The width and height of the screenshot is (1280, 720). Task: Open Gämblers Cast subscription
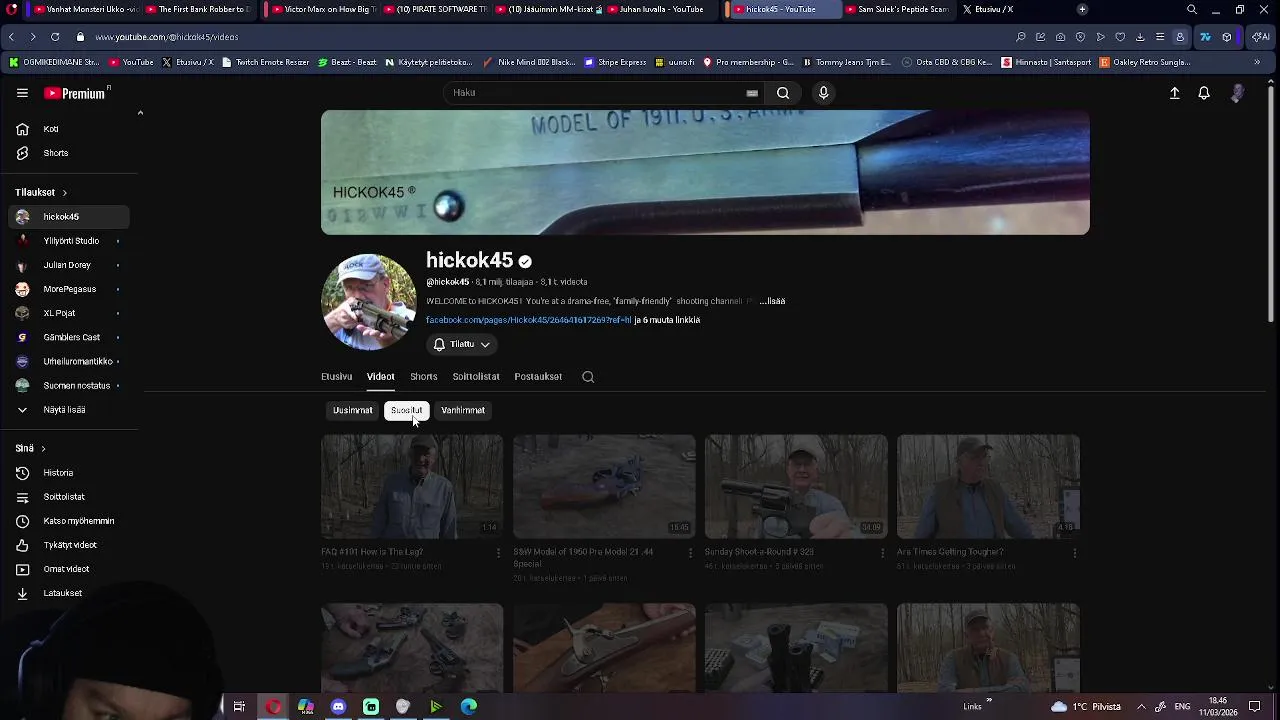click(x=69, y=337)
